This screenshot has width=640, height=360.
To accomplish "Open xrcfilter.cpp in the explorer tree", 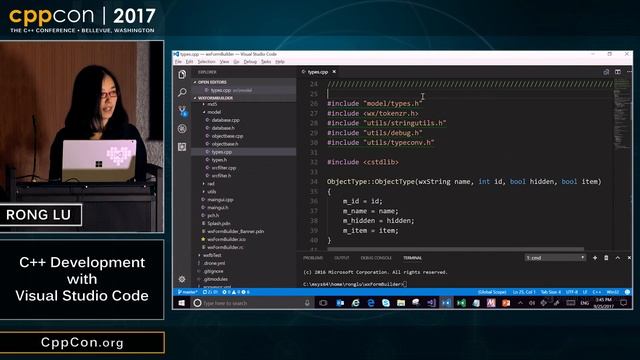I will [224, 168].
